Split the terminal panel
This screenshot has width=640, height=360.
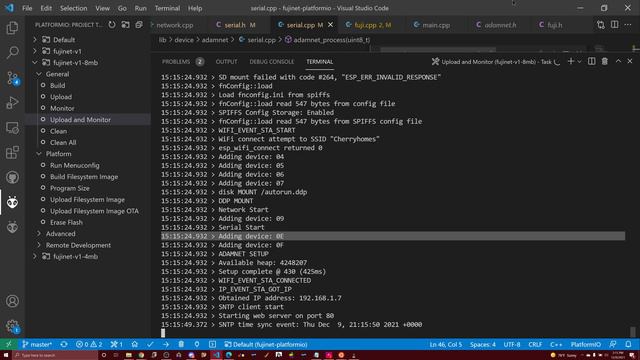(x=591, y=62)
